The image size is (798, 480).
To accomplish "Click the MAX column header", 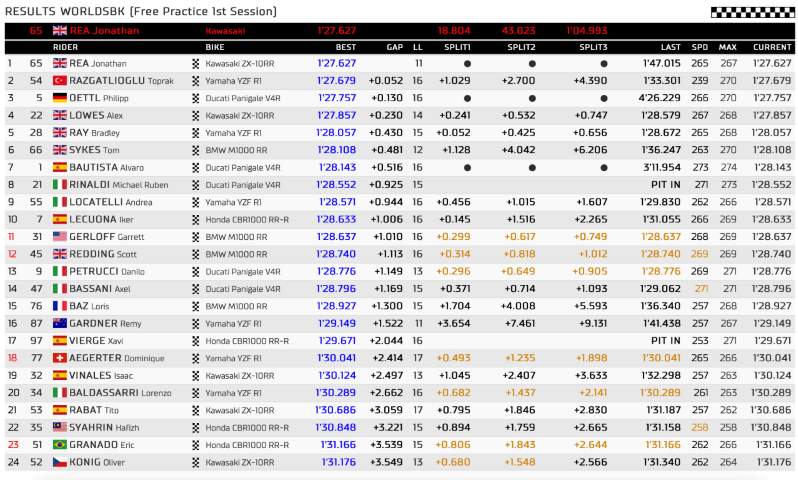I will click(728, 47).
